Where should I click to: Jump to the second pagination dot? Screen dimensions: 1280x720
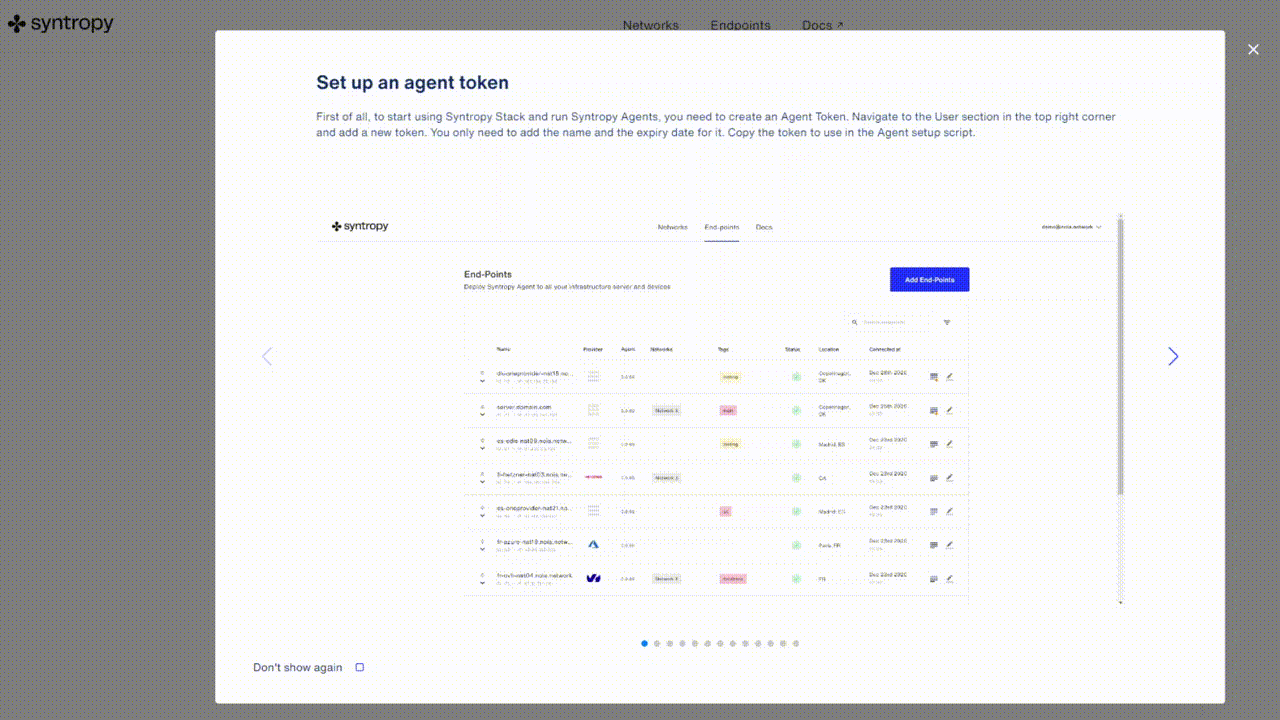click(657, 644)
